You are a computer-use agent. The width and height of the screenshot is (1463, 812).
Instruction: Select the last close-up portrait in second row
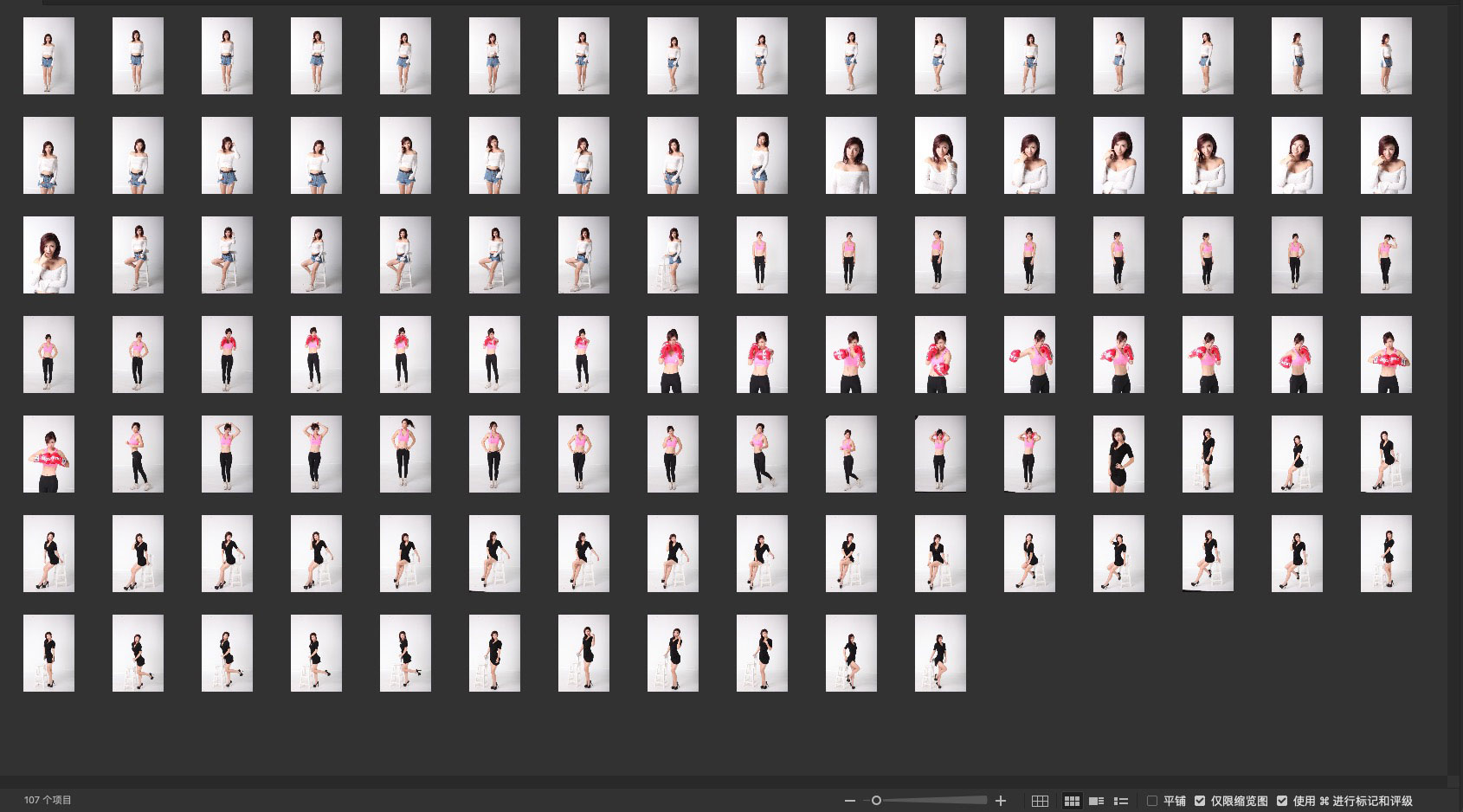click(x=1386, y=156)
